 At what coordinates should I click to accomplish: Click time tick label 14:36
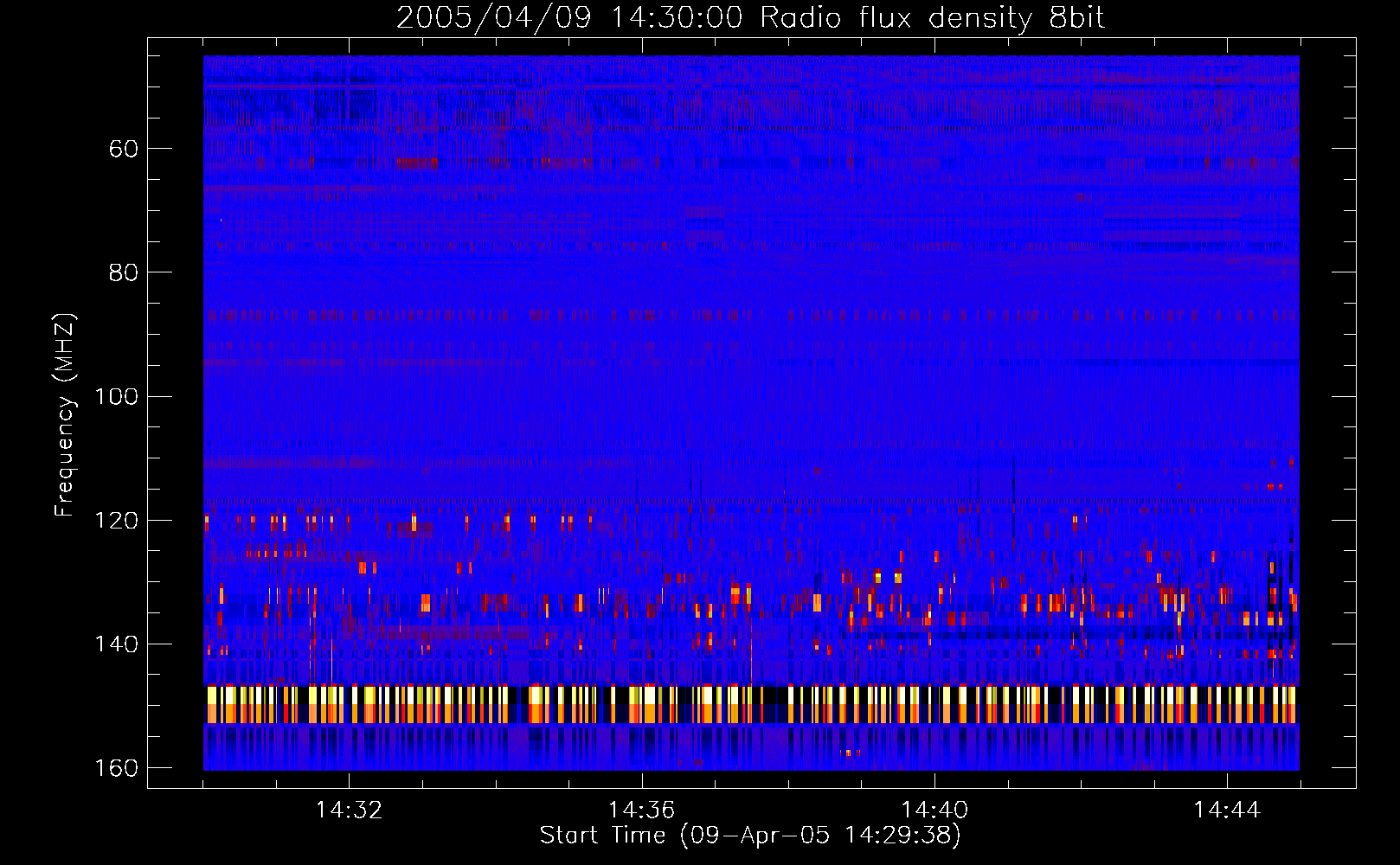(x=641, y=810)
